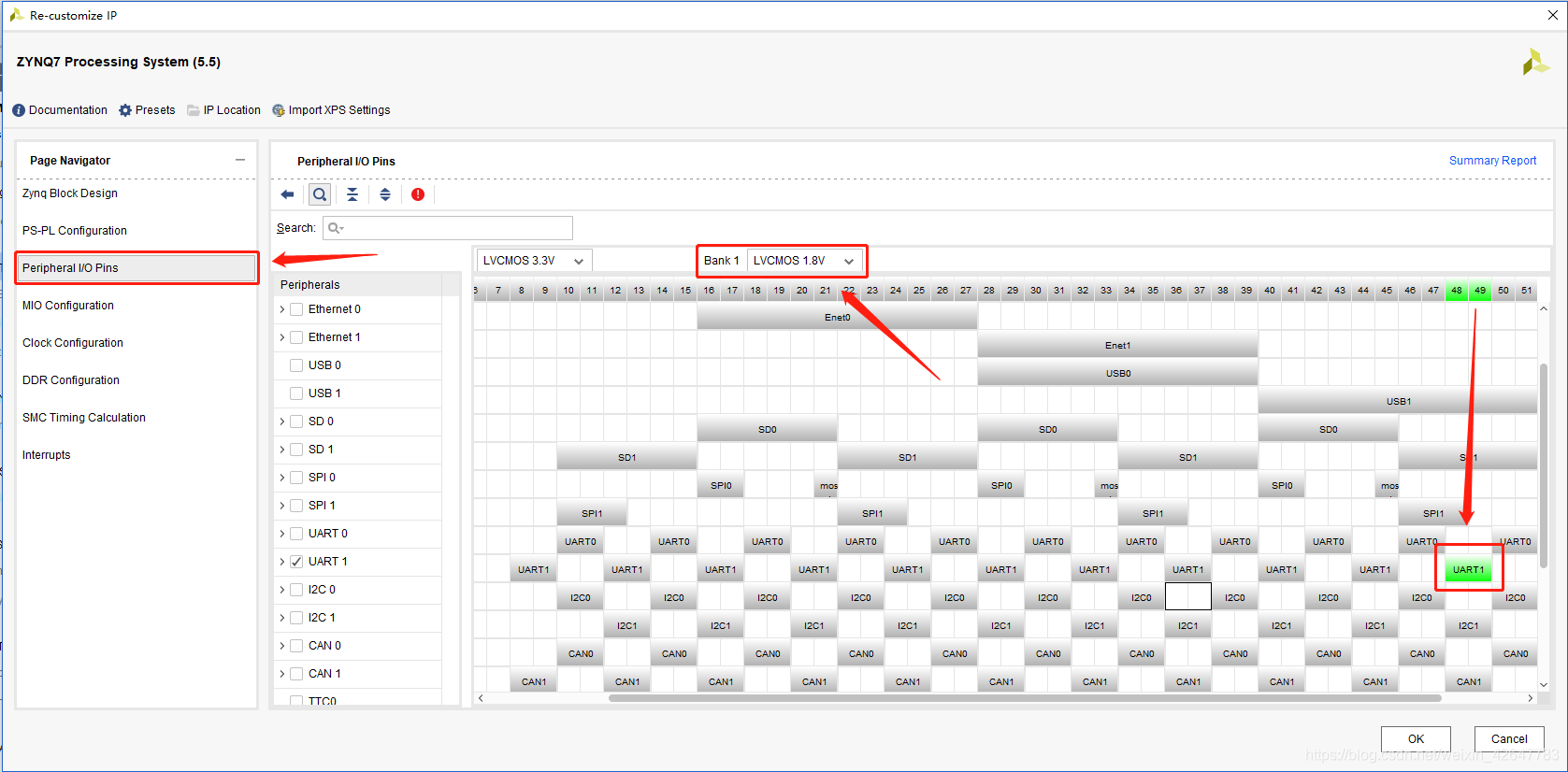The image size is (1568, 772).
Task: Click the USB0 pin group cell
Action: click(x=1117, y=374)
